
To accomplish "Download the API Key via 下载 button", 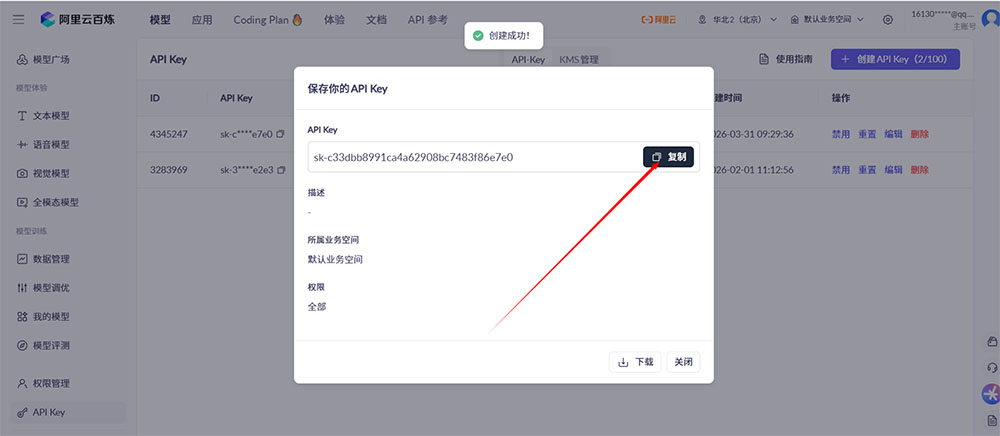I will 635,362.
